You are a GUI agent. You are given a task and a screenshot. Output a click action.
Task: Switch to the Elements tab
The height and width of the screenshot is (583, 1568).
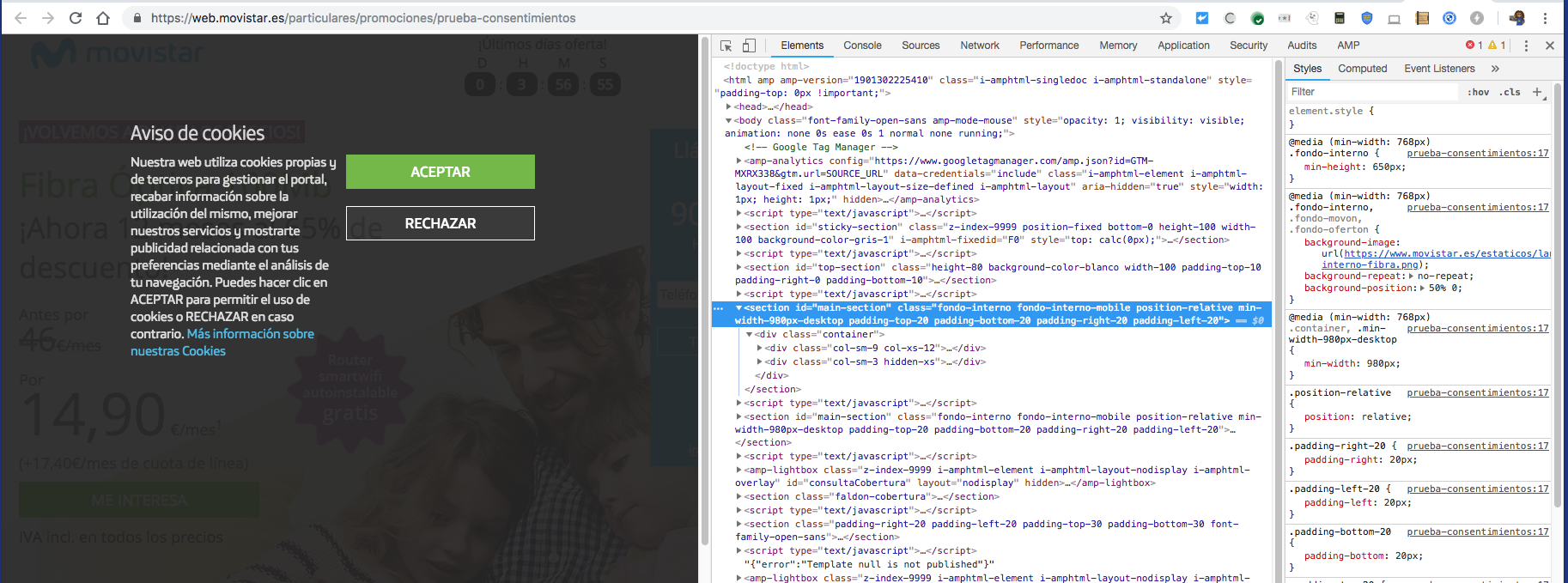802,46
